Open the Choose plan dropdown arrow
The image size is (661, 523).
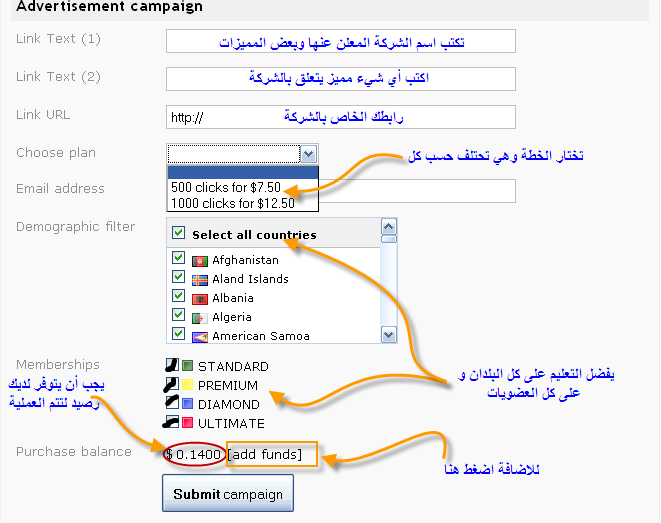click(309, 153)
